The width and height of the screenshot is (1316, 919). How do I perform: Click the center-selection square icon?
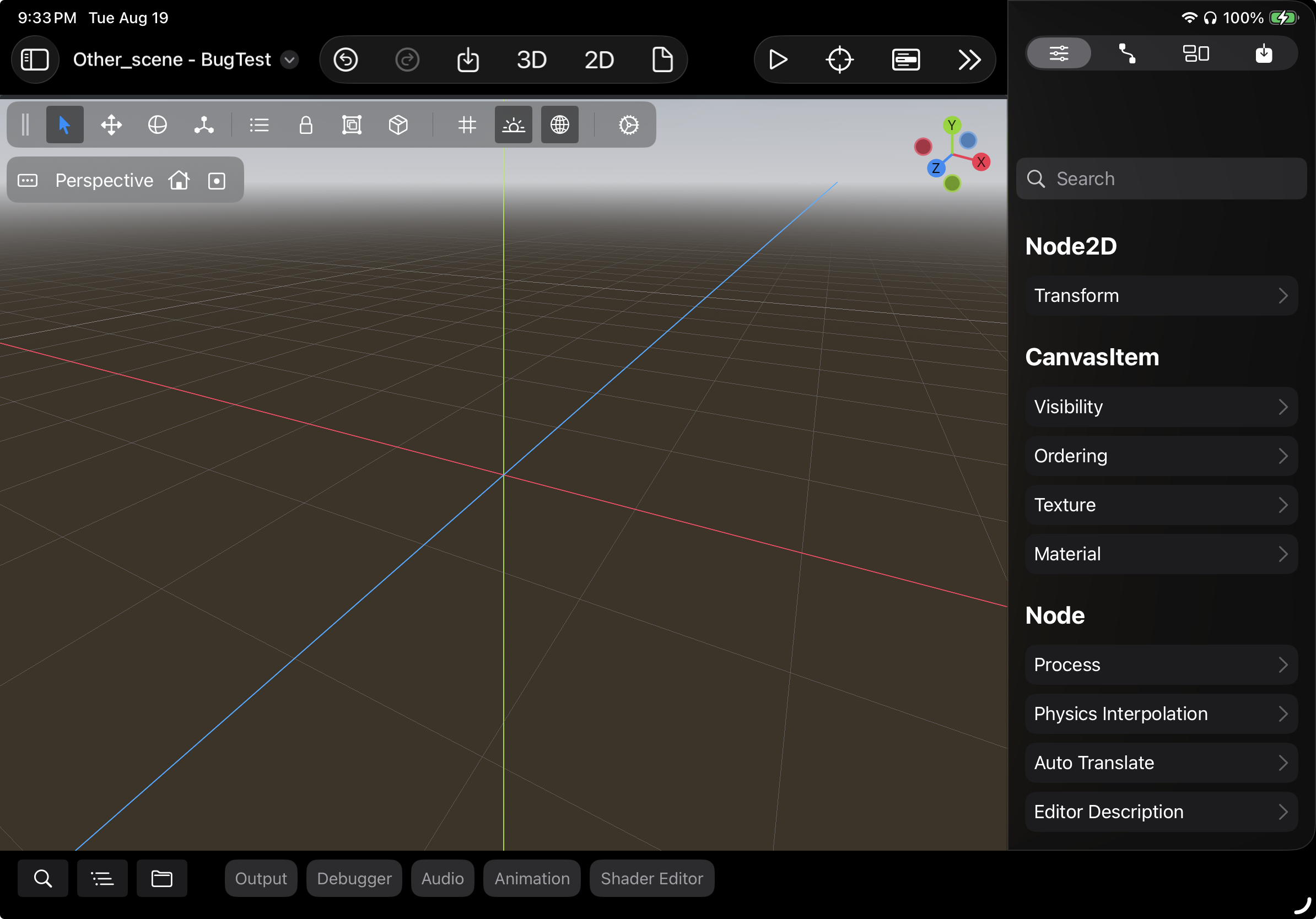217,181
